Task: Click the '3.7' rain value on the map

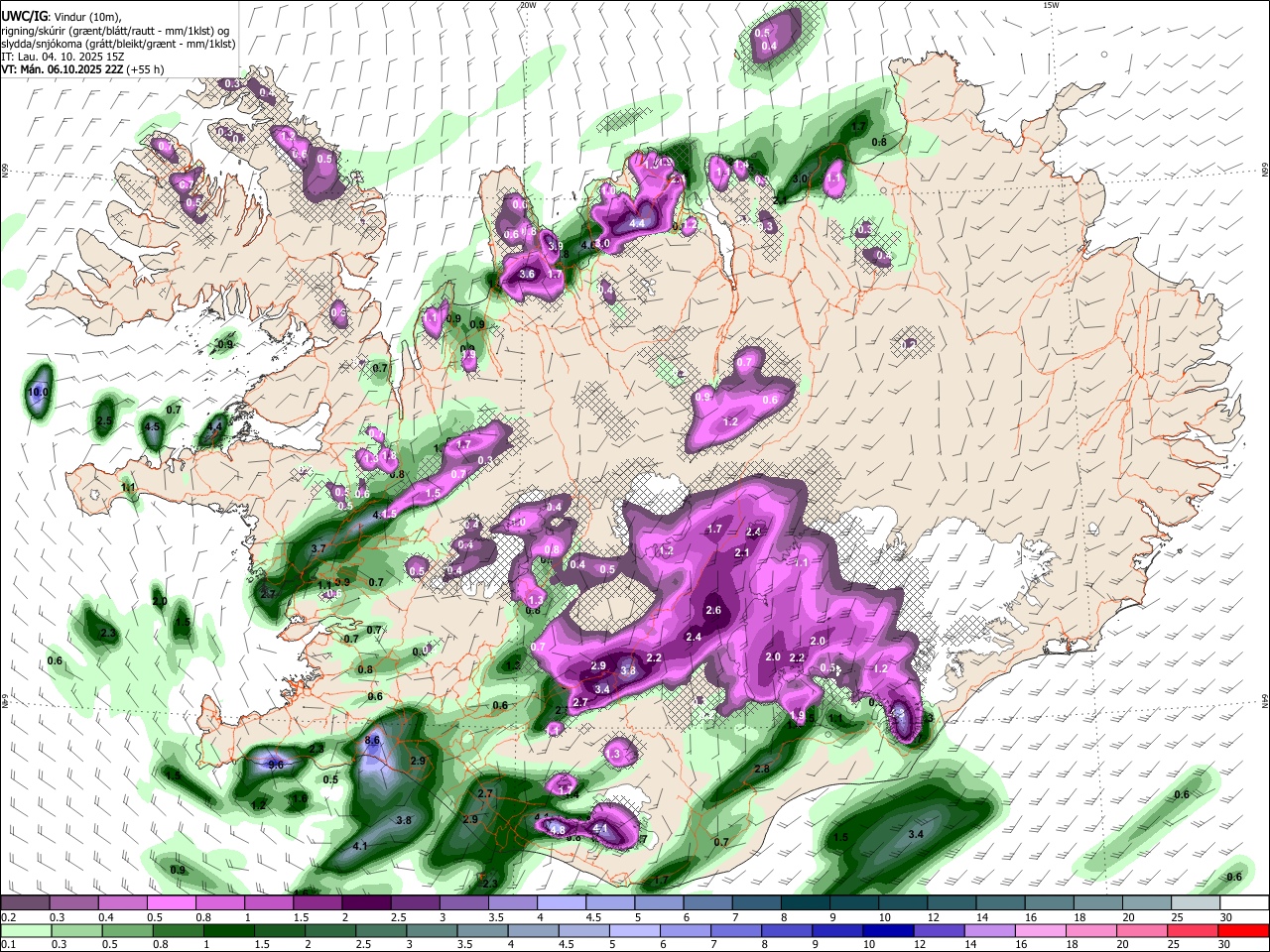Action: tap(318, 548)
